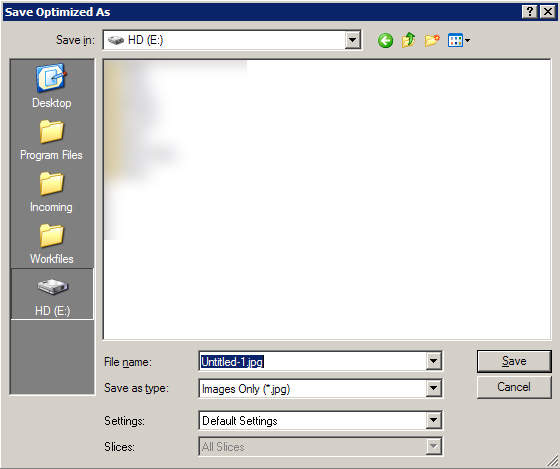This screenshot has width=560, height=469.
Task: Open the Save as type dropdown
Action: [x=433, y=388]
